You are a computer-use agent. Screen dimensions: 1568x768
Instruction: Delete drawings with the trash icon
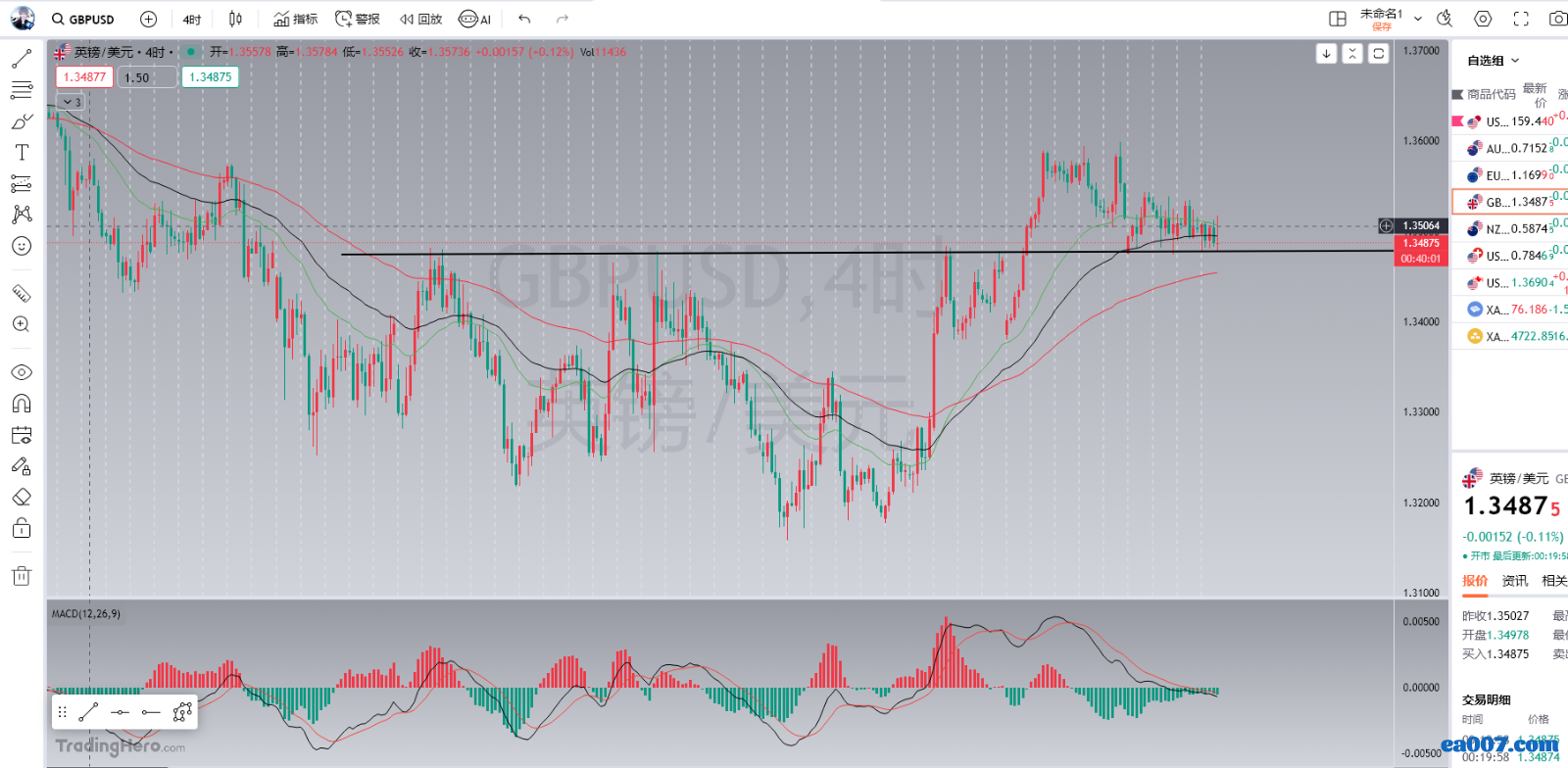22,576
